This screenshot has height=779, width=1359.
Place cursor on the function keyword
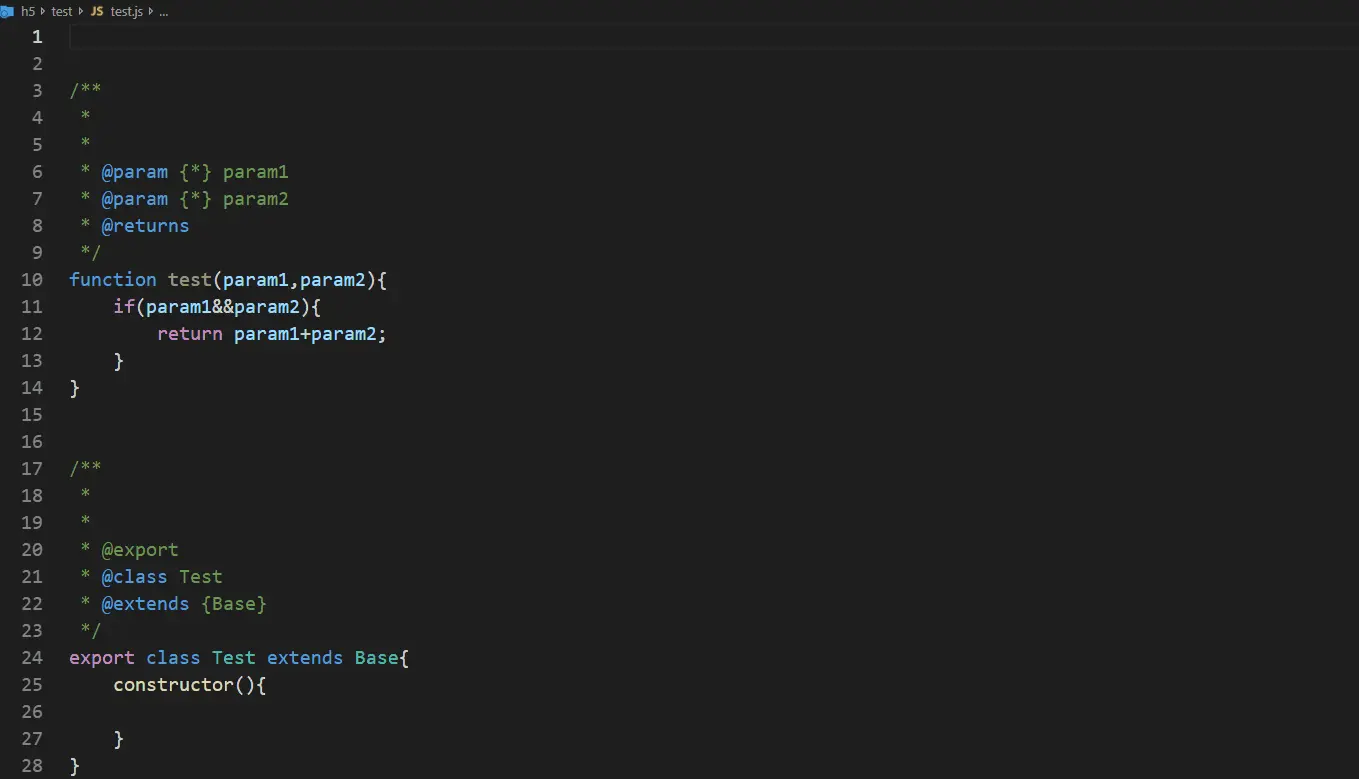click(113, 280)
